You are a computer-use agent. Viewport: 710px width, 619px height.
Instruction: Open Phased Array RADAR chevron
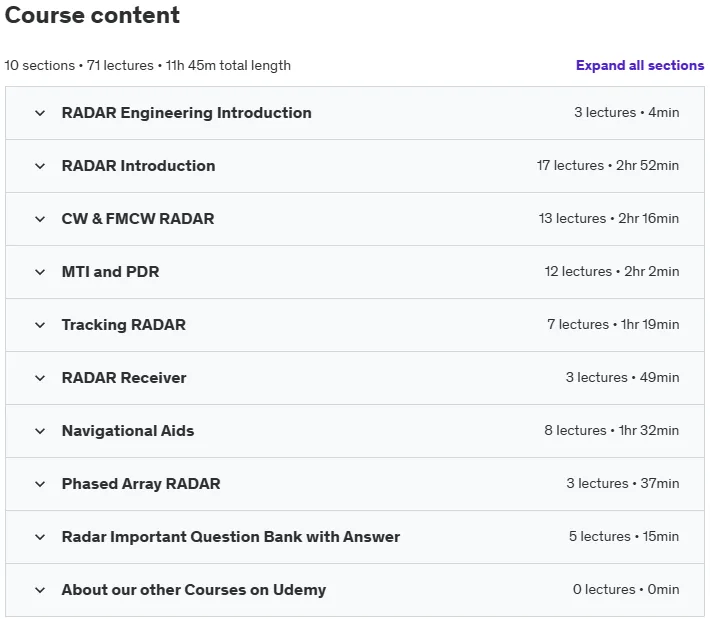(x=40, y=484)
